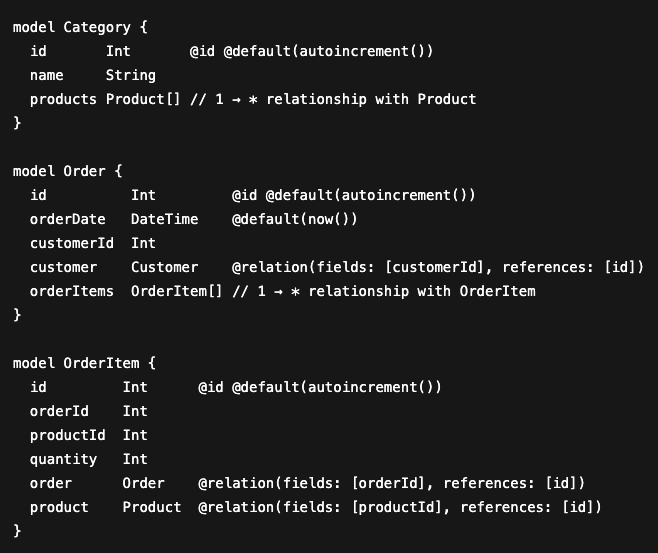Click the productId field name in OrderItem

tap(67, 435)
